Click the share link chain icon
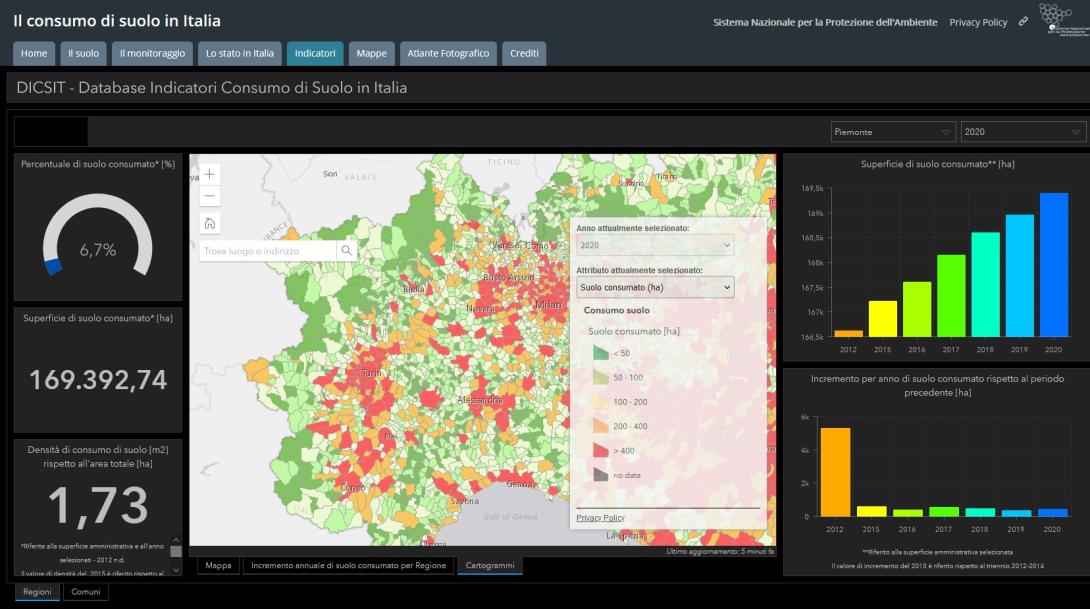 click(x=1023, y=22)
